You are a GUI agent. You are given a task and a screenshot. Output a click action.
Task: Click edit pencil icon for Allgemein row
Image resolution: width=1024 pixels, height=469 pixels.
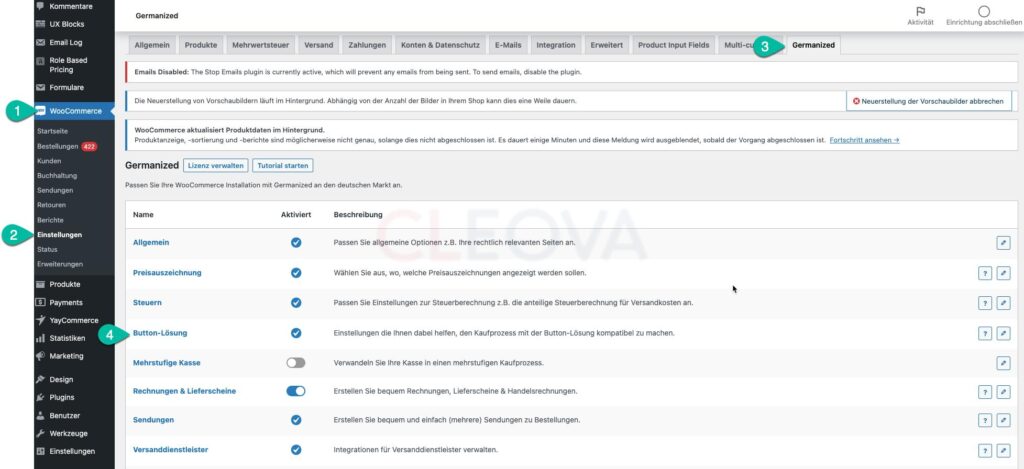1003,242
